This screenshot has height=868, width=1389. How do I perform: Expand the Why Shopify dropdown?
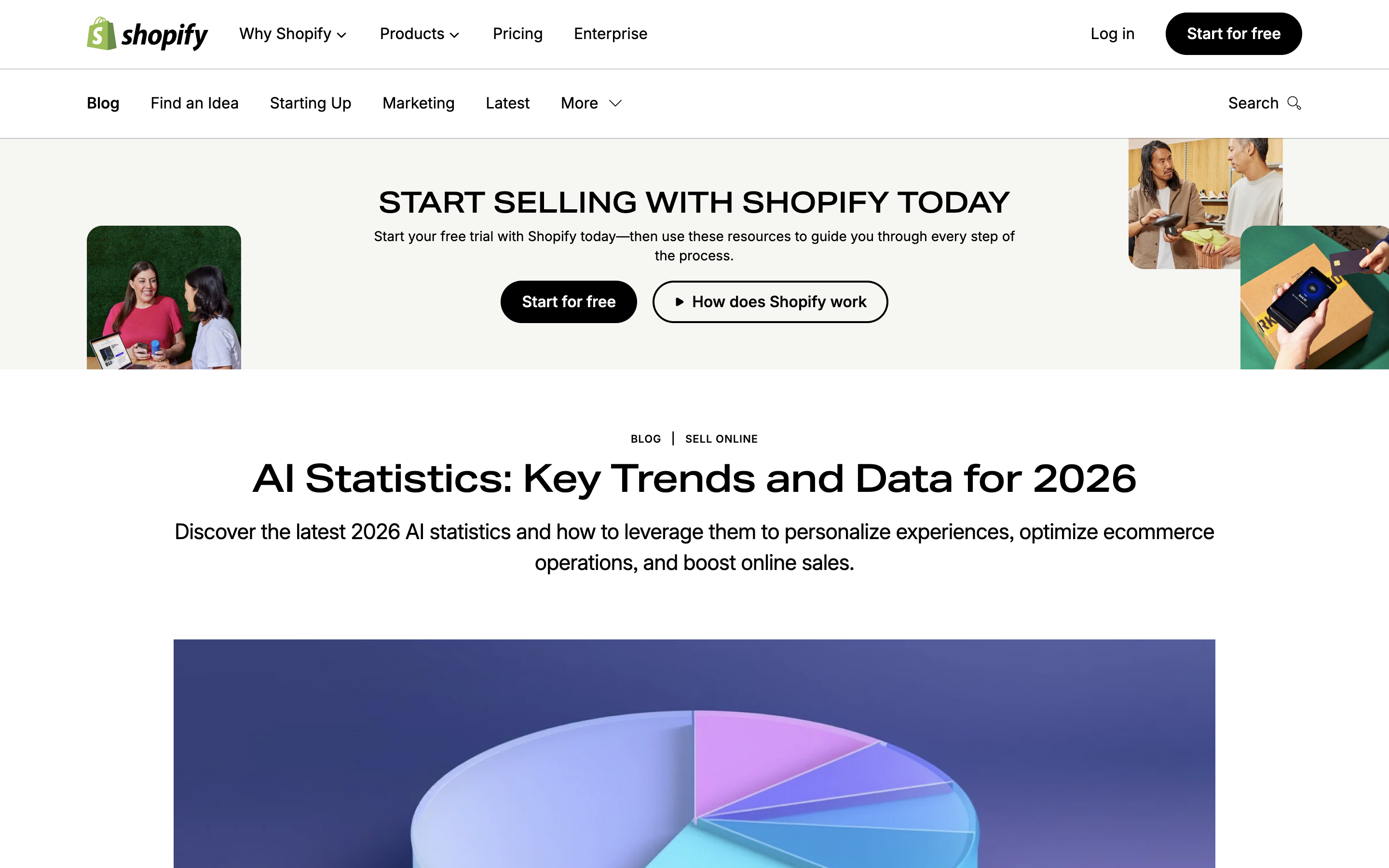click(x=293, y=34)
